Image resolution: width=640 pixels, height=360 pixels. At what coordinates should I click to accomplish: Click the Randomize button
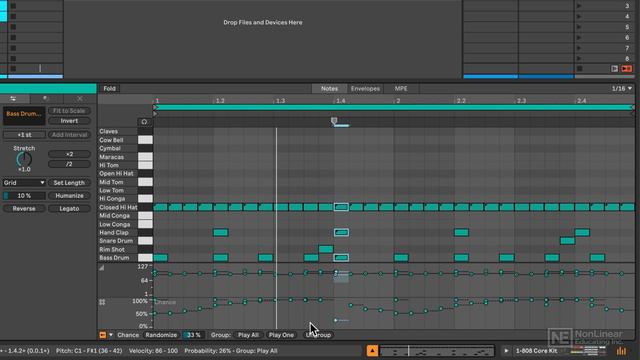pos(161,335)
